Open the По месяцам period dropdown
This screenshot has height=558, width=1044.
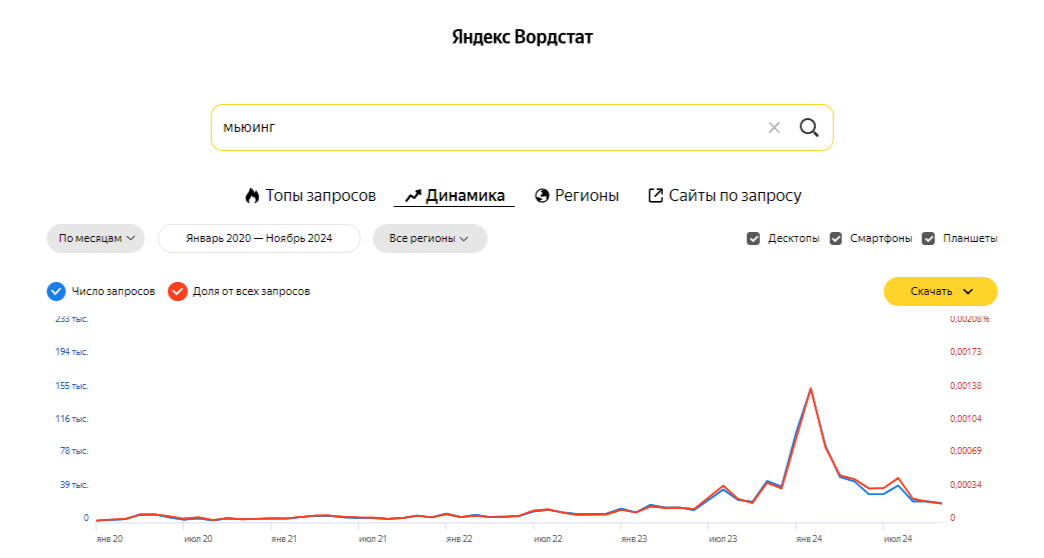click(x=96, y=238)
